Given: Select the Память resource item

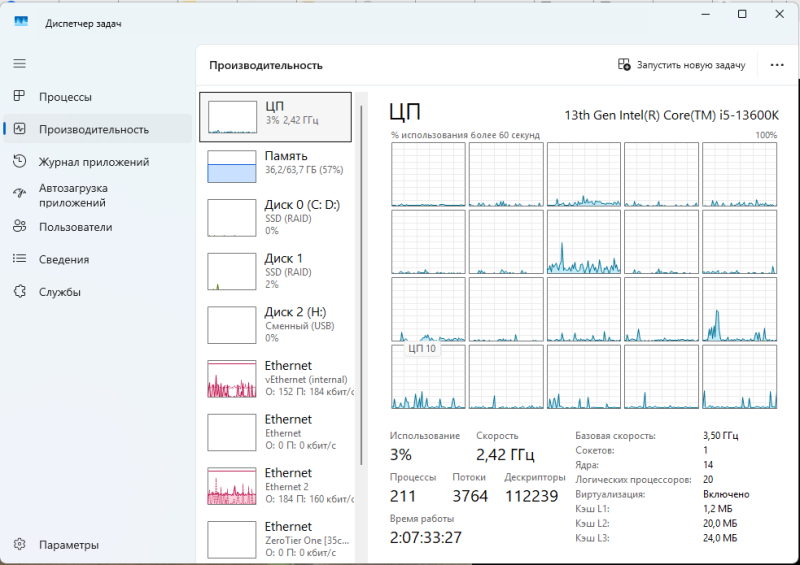Looking at the screenshot, I should [275, 164].
